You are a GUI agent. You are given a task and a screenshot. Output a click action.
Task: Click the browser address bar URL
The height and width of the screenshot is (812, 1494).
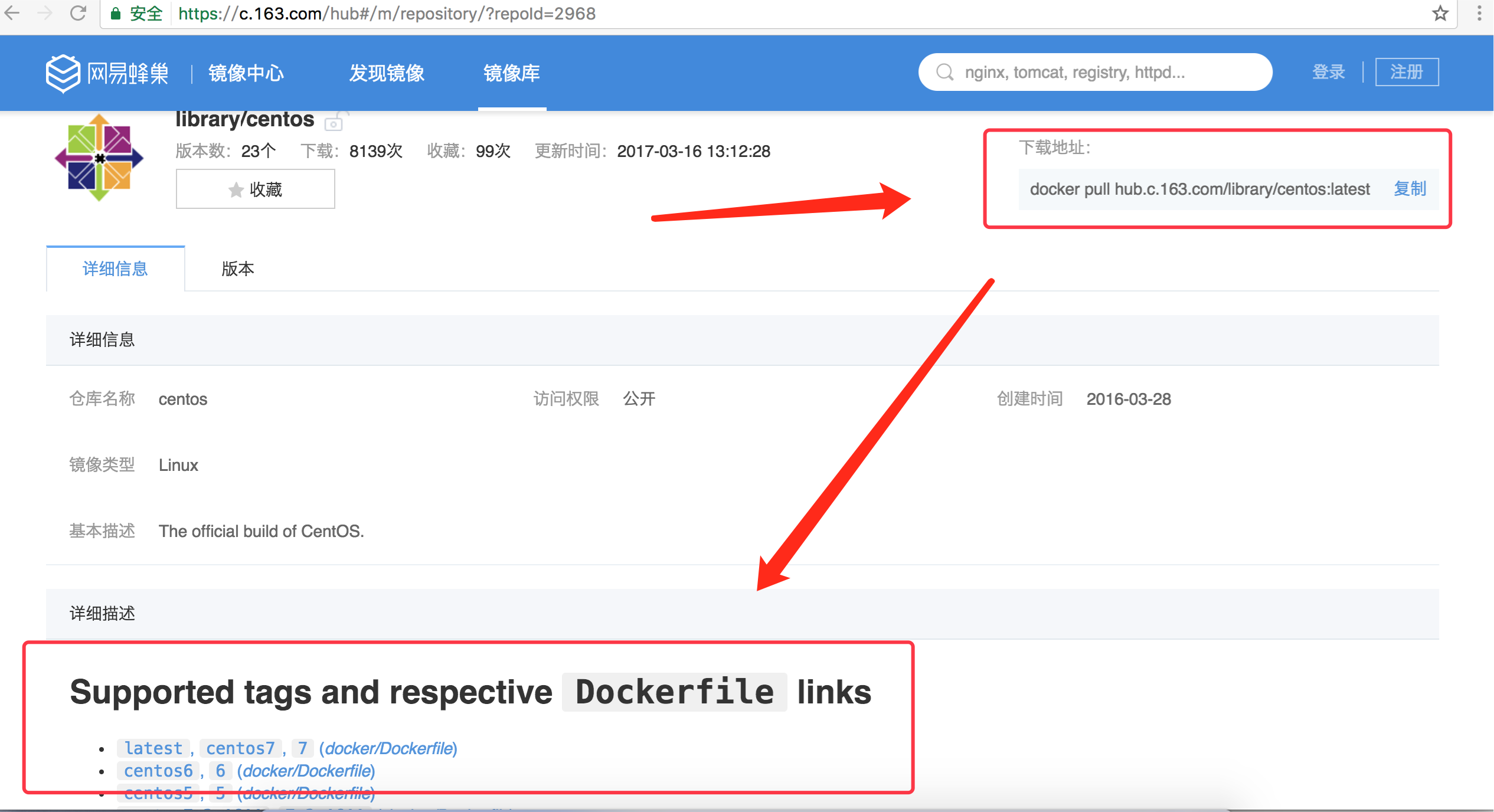coord(387,14)
